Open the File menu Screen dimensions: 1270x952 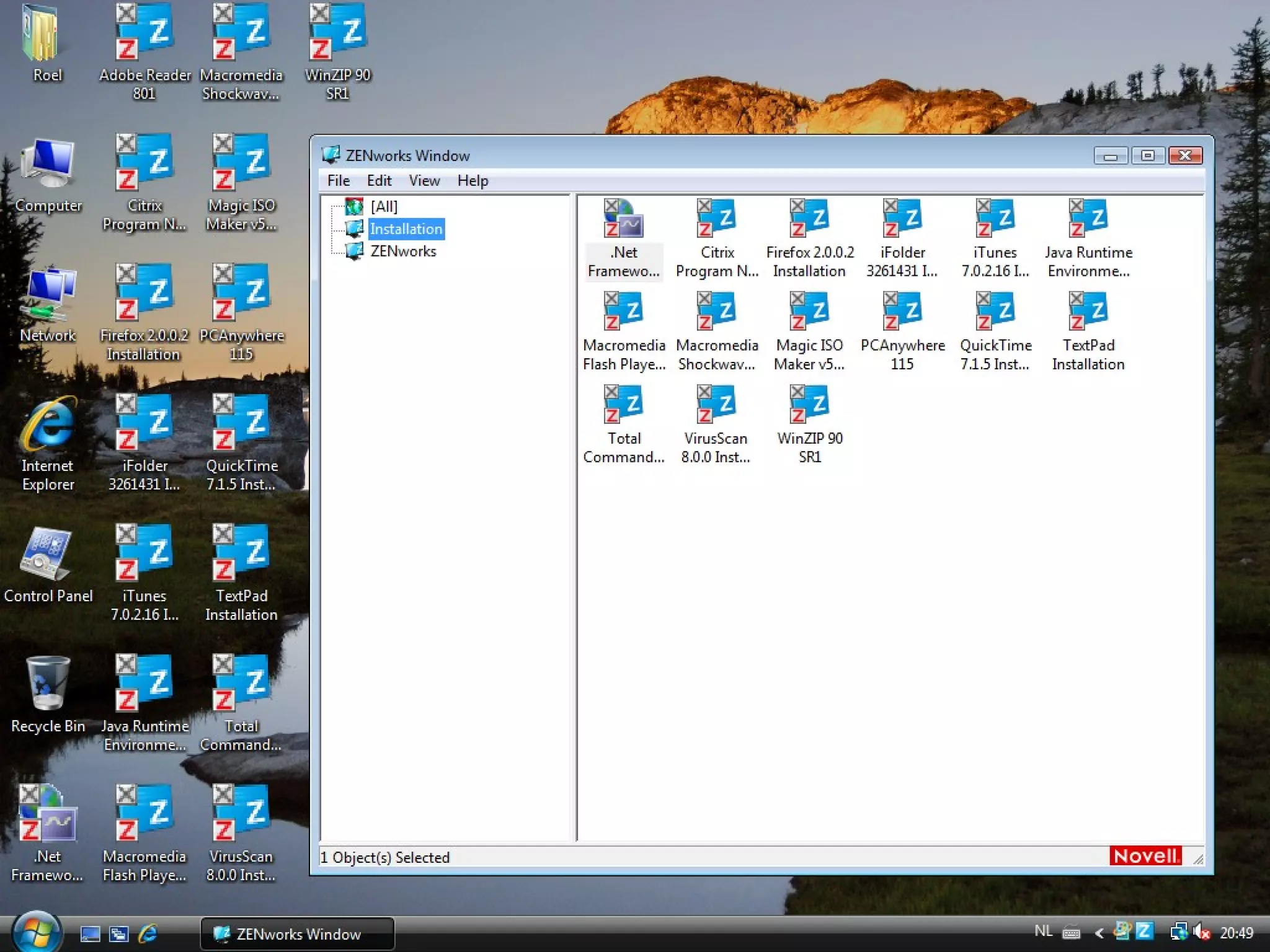[x=339, y=180]
